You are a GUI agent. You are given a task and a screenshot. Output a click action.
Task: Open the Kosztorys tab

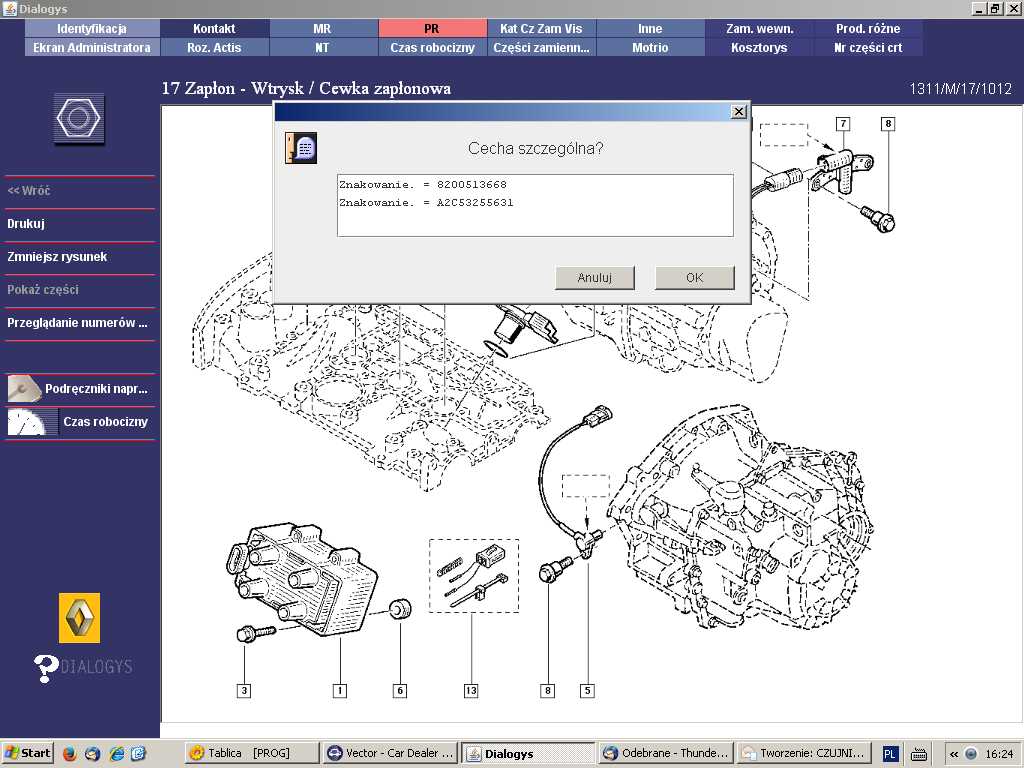point(760,47)
